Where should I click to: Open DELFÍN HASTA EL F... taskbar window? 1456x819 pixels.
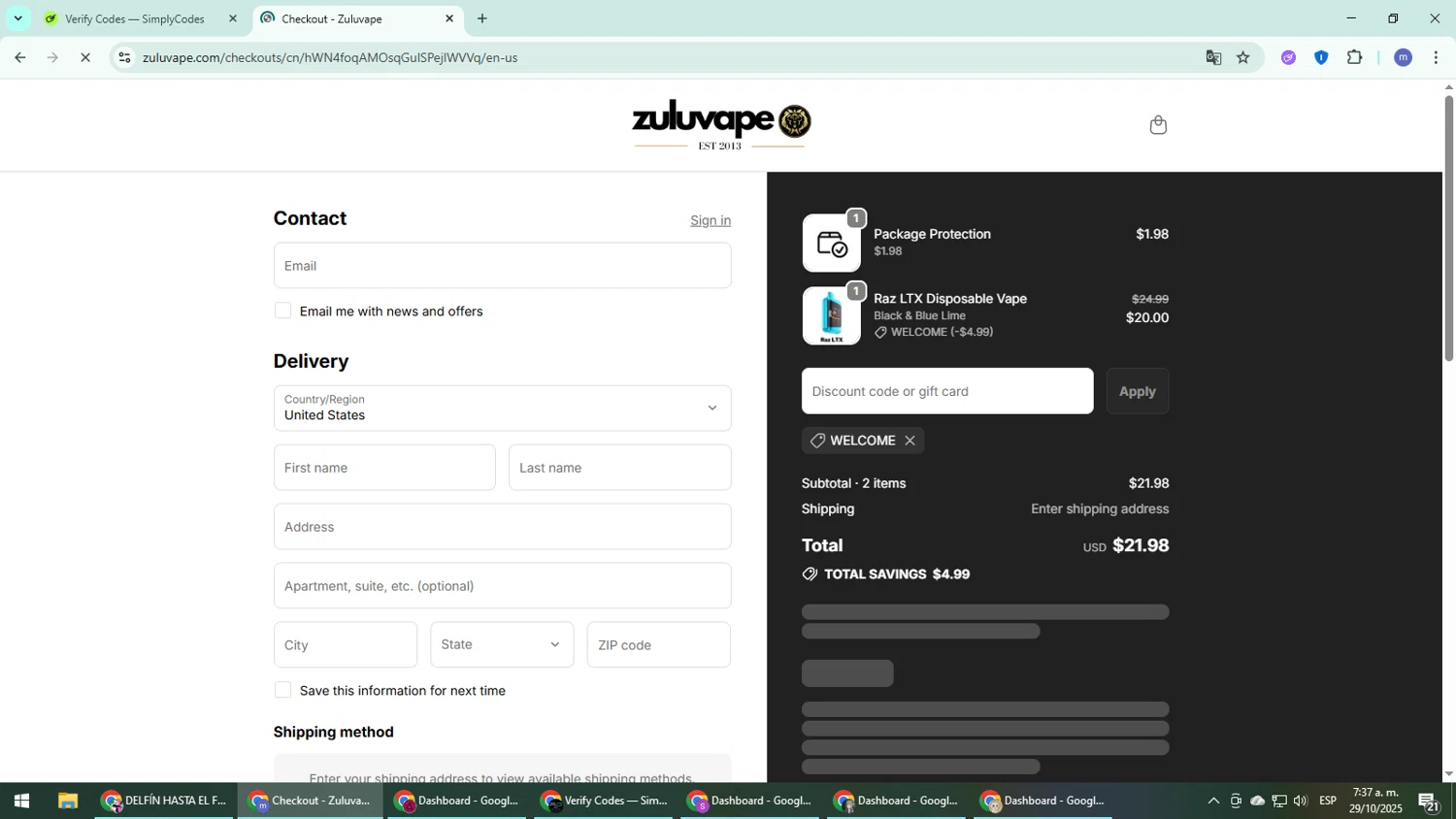point(164,801)
